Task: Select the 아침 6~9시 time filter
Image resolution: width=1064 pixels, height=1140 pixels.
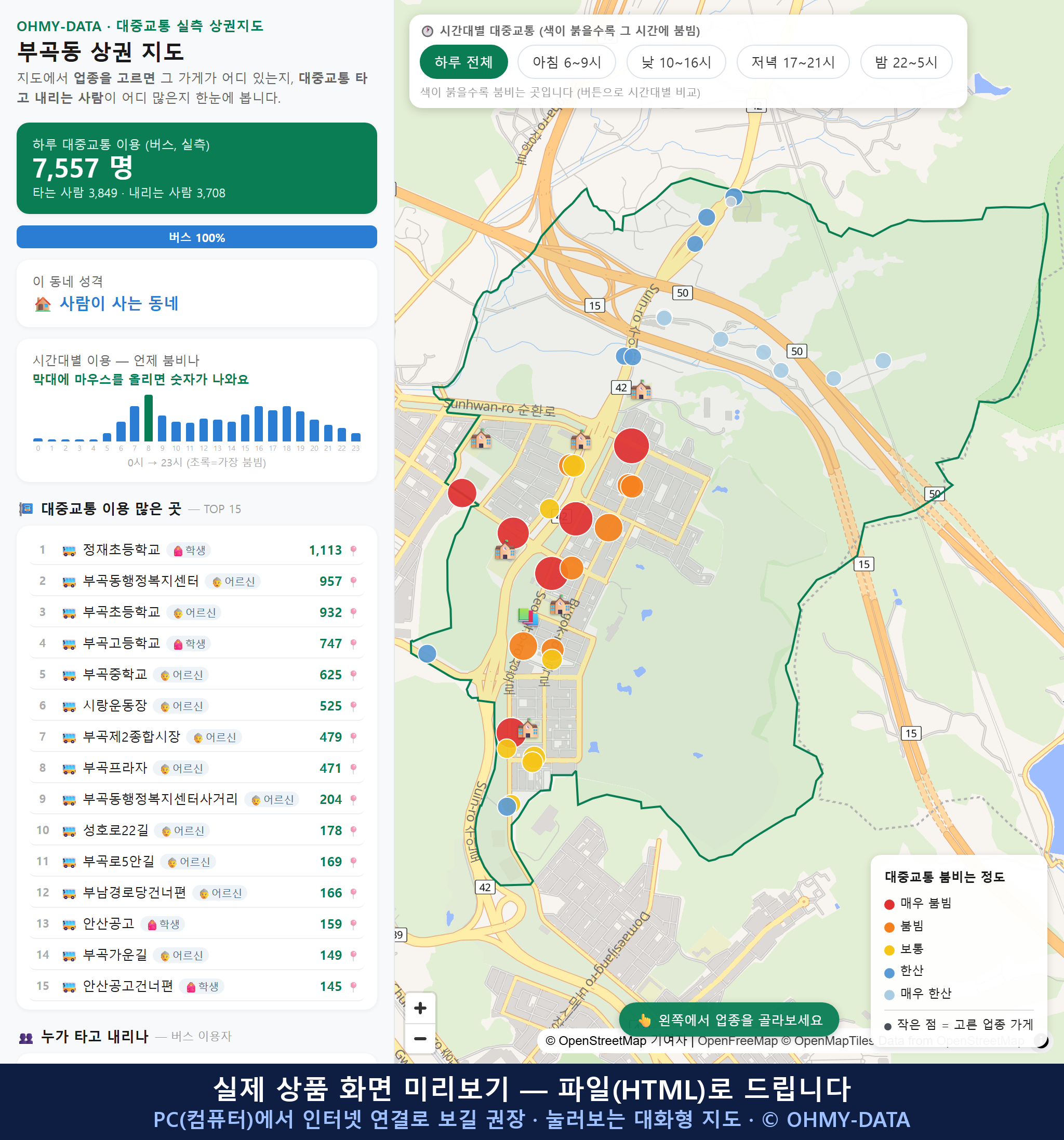Action: pos(567,62)
